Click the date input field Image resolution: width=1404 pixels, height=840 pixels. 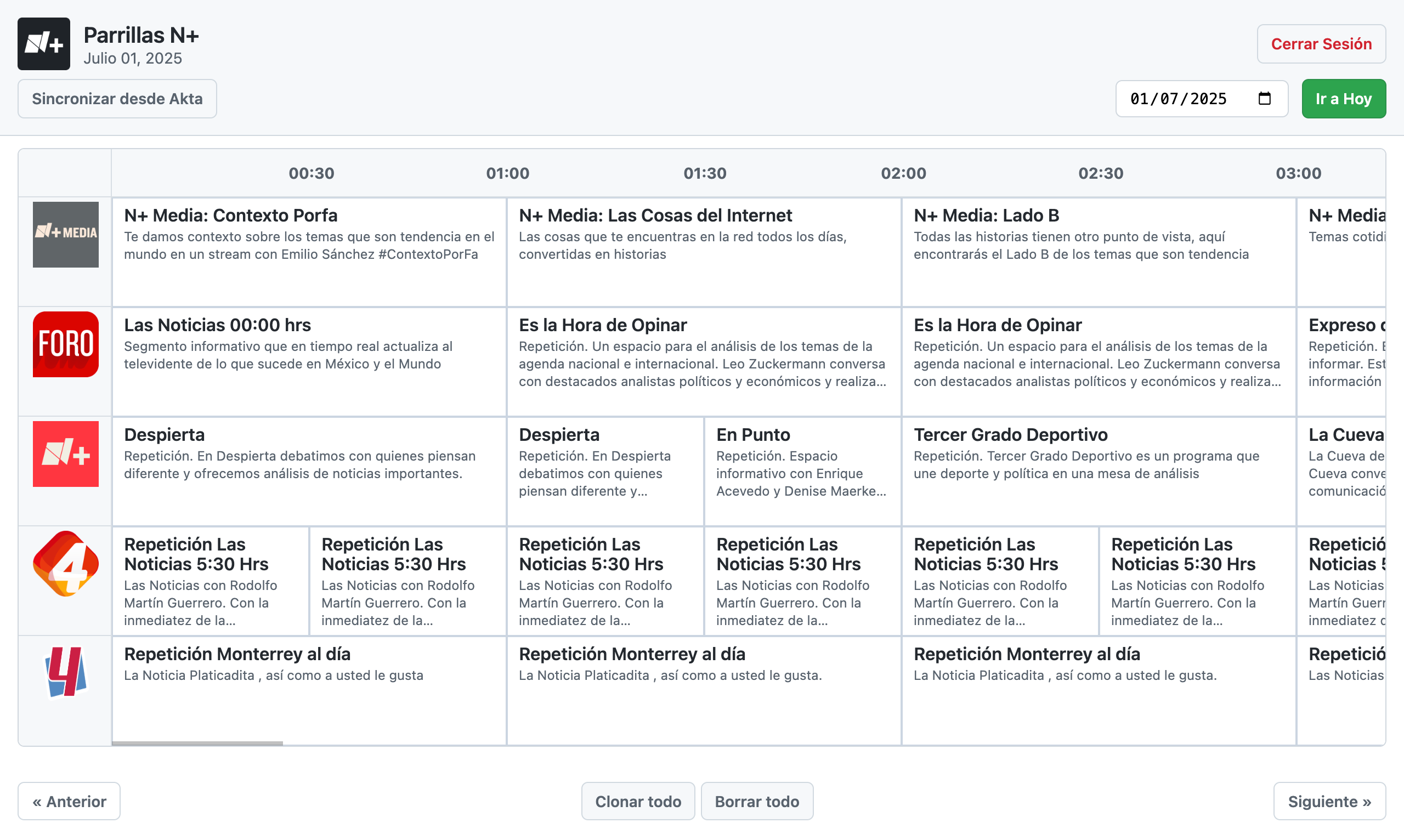(x=1177, y=98)
